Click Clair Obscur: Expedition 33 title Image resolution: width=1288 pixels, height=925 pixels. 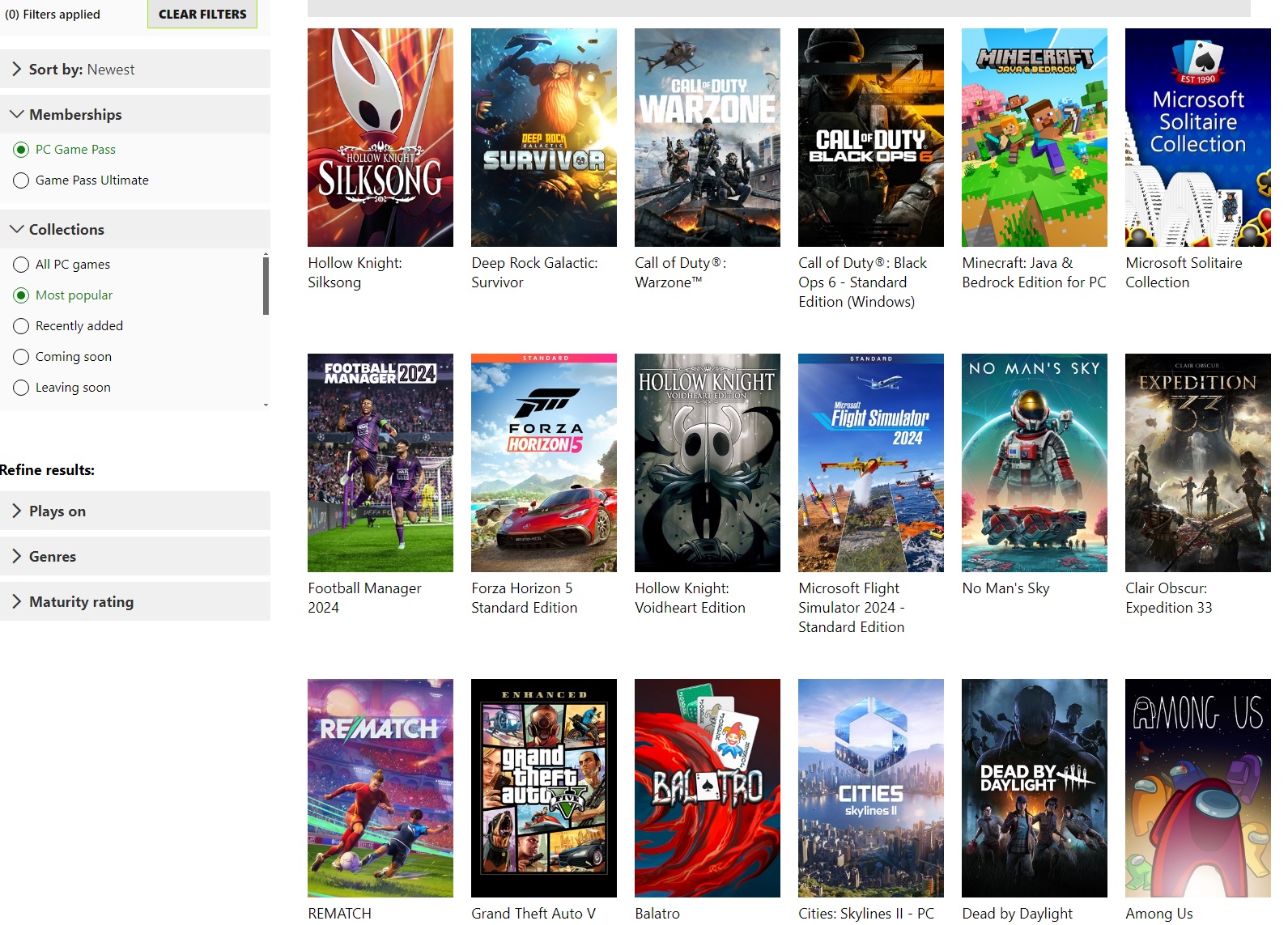click(1169, 598)
